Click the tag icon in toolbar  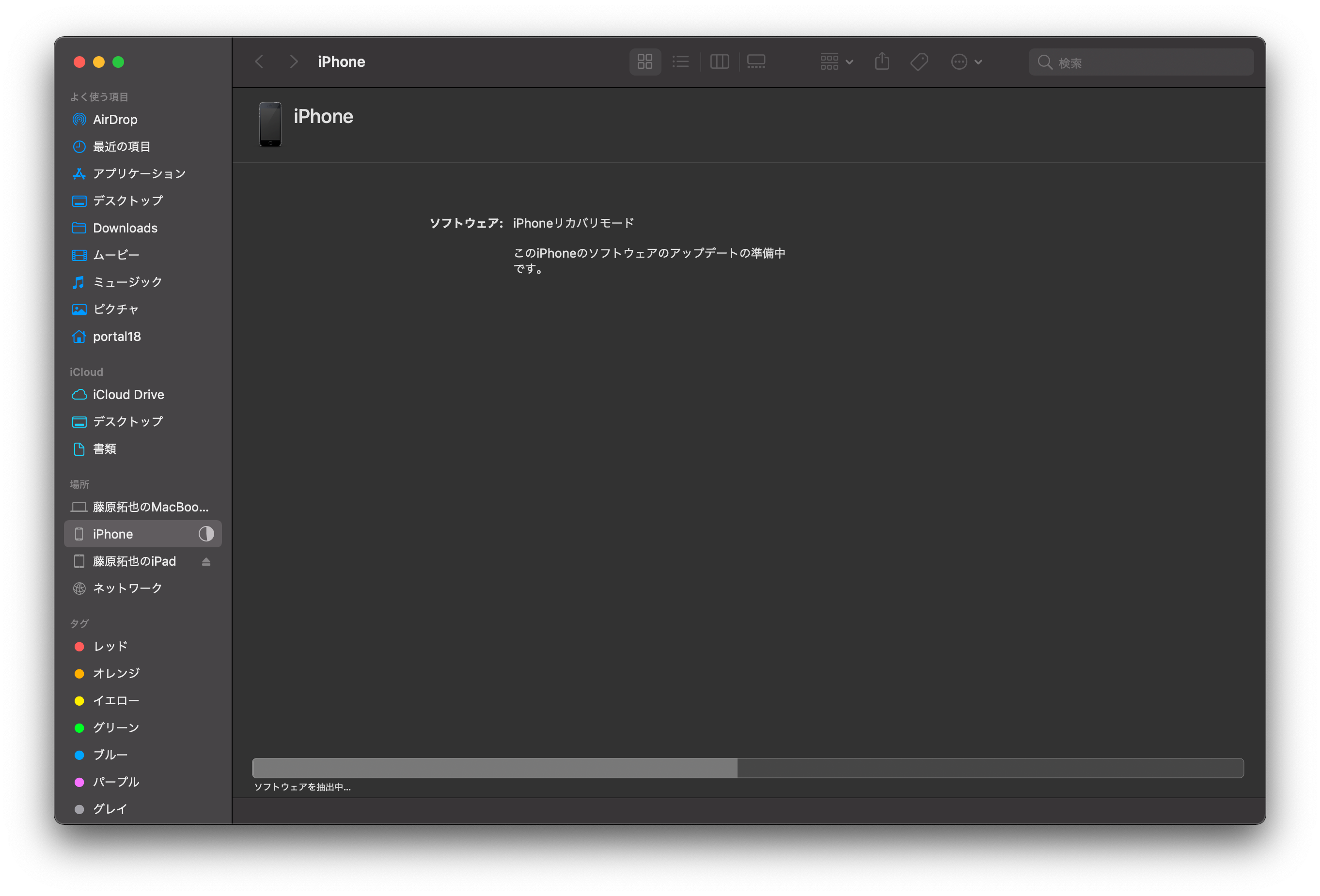pos(918,62)
